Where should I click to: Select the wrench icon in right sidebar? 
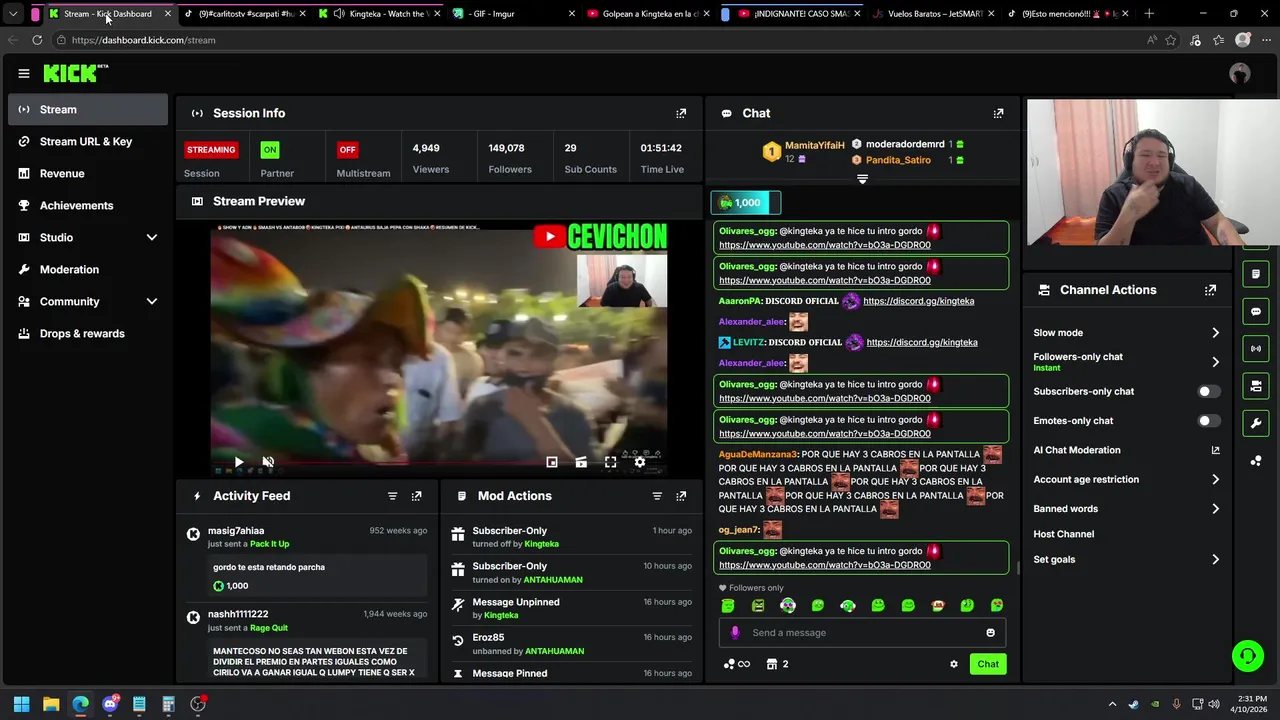(1256, 423)
